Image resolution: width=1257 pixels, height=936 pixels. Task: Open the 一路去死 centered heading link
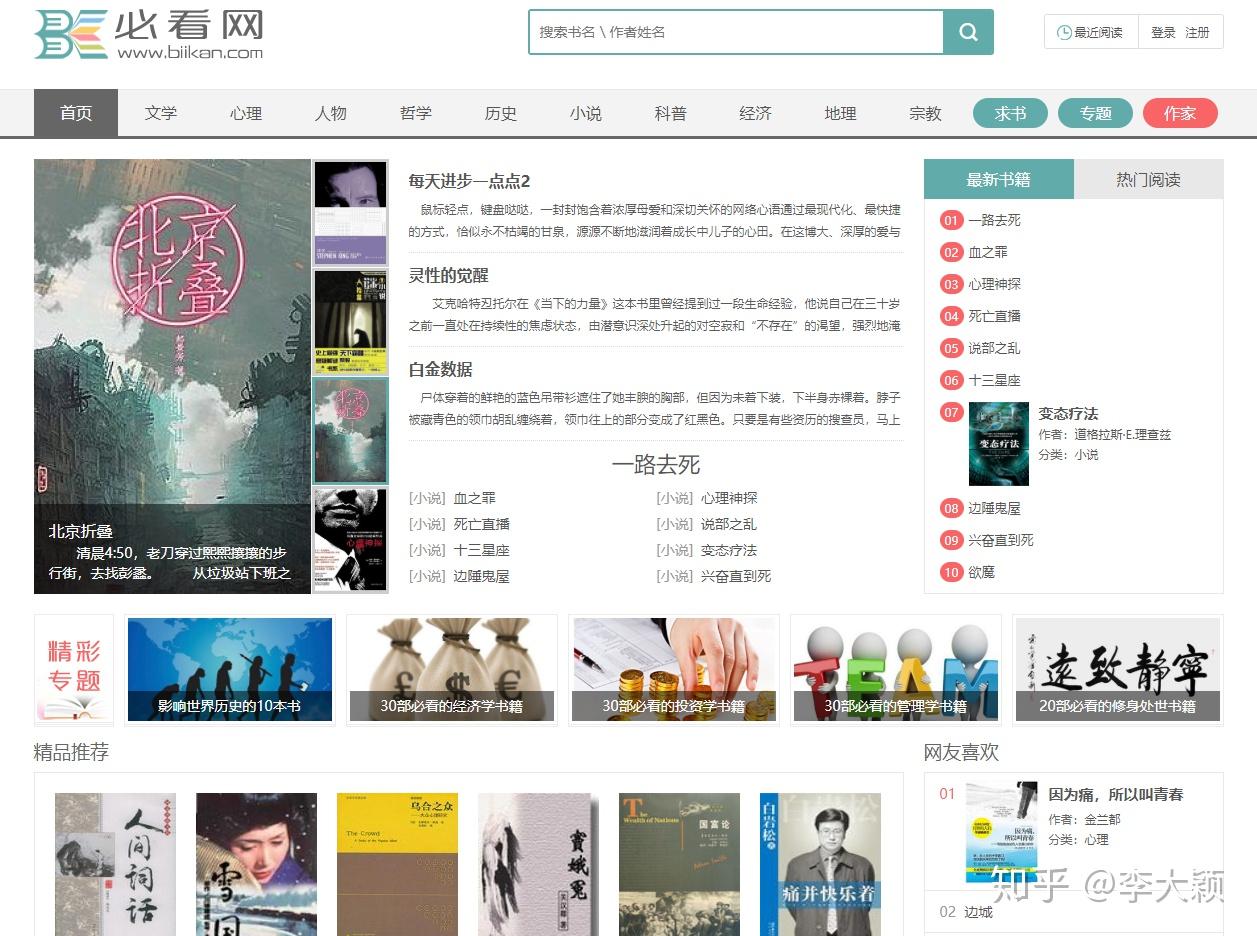(x=655, y=464)
